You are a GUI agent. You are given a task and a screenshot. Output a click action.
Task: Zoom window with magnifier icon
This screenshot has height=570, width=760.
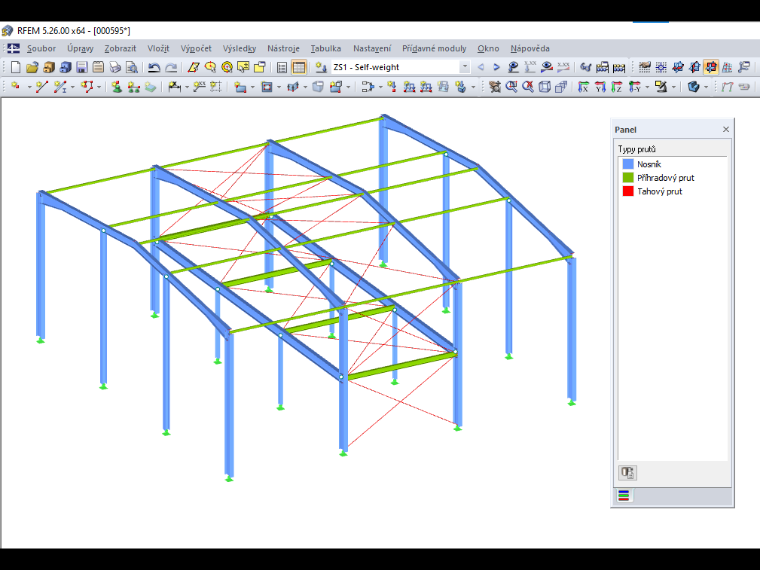[x=511, y=87]
